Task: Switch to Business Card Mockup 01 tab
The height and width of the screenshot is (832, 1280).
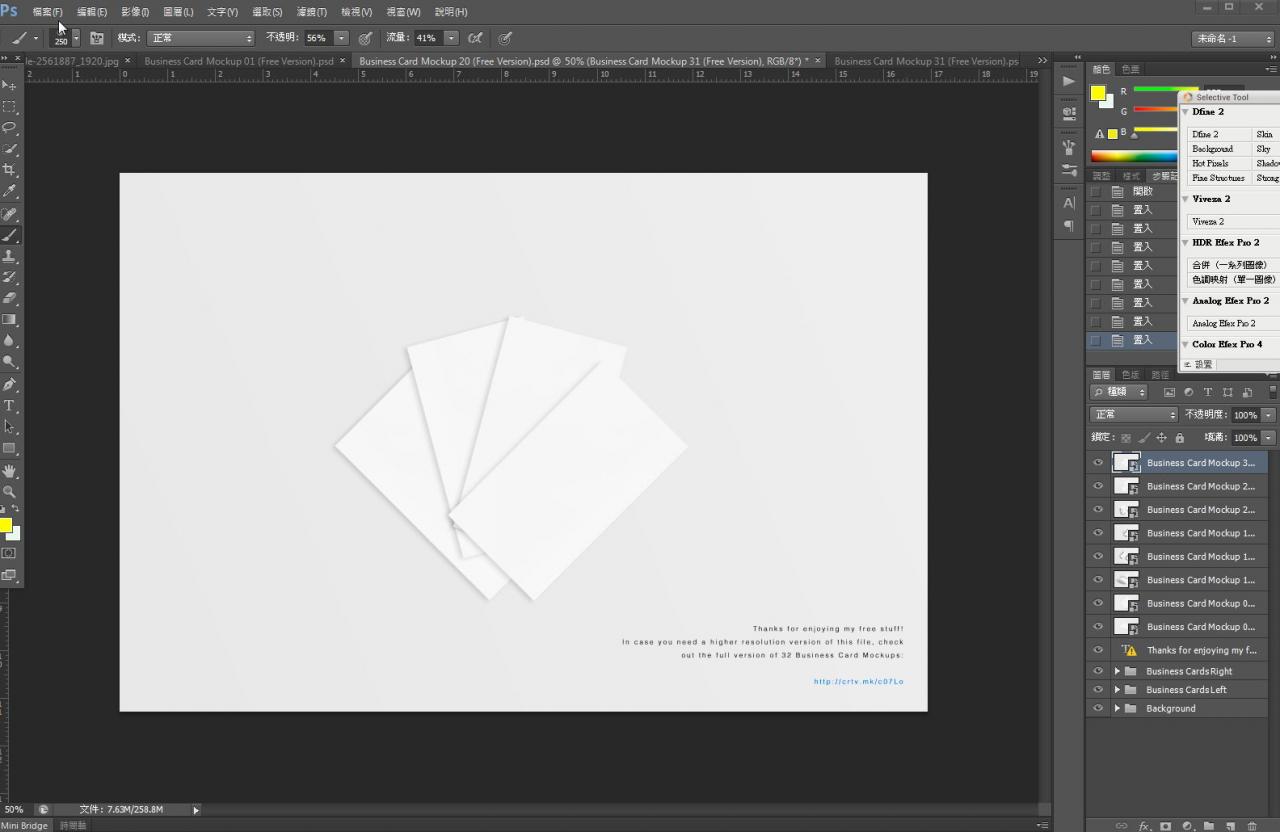Action: tap(239, 61)
